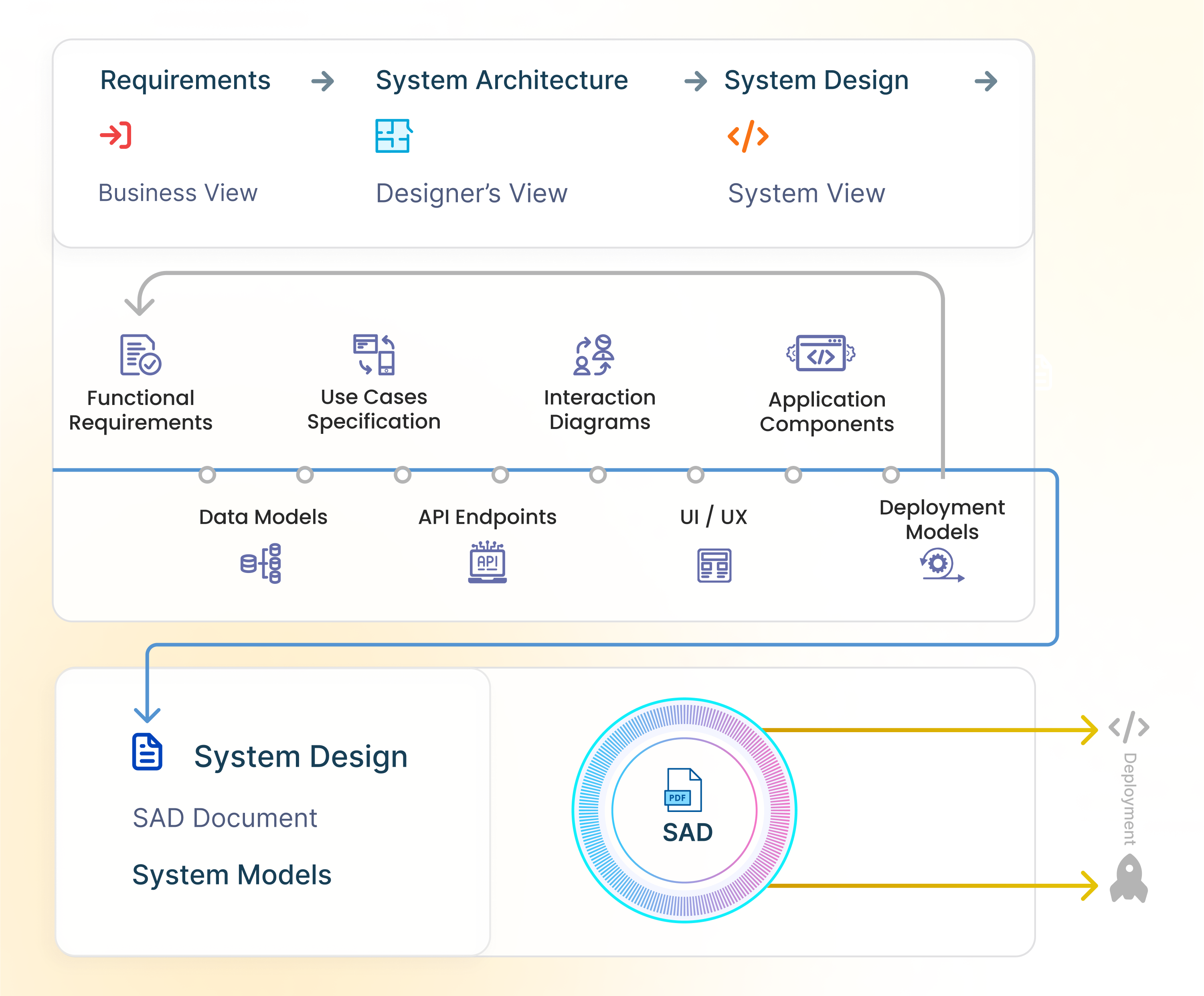Click the UI / UX layout icon
This screenshot has width=1204, height=996.
tap(714, 565)
